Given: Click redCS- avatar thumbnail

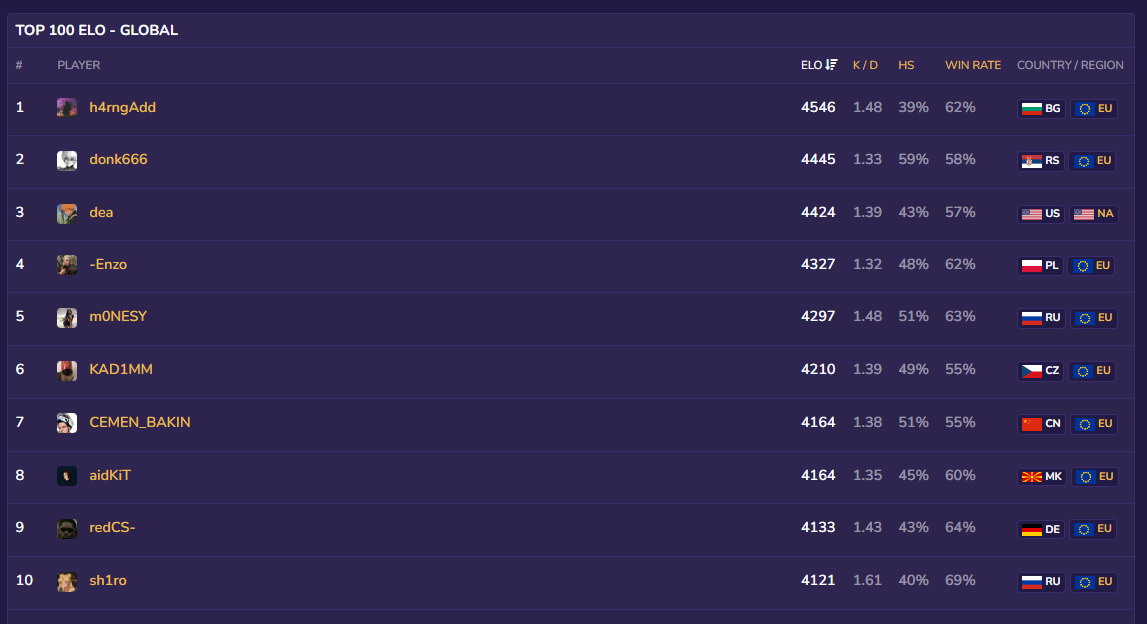Looking at the screenshot, I should tap(67, 529).
